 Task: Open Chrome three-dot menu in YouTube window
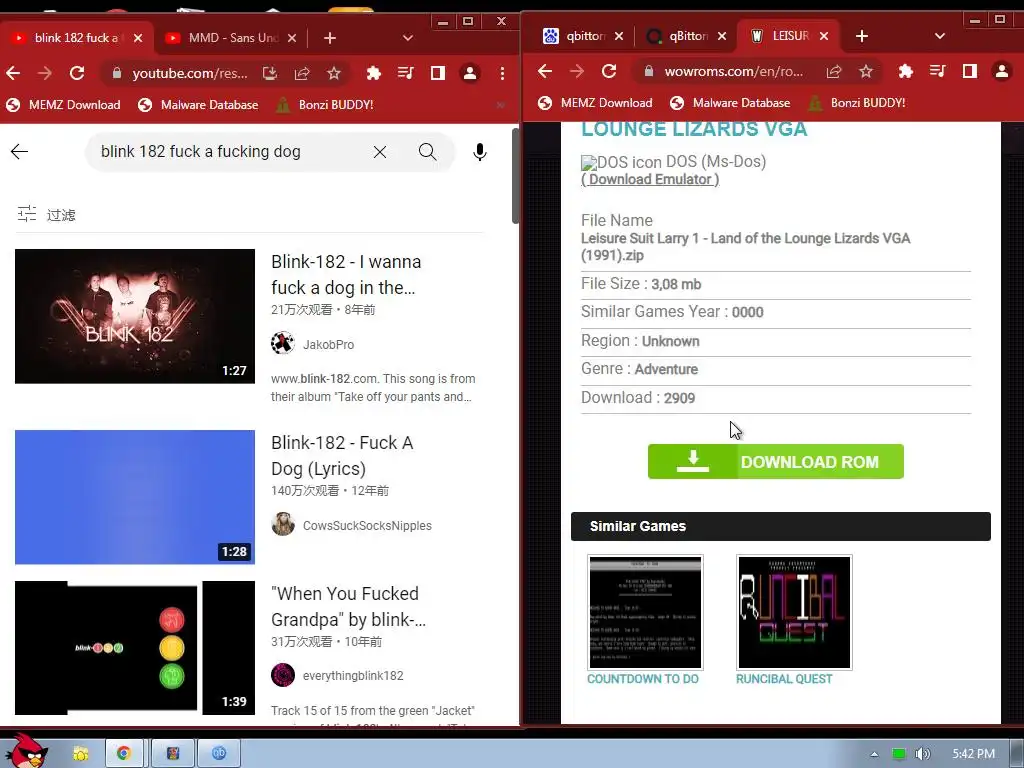point(502,73)
